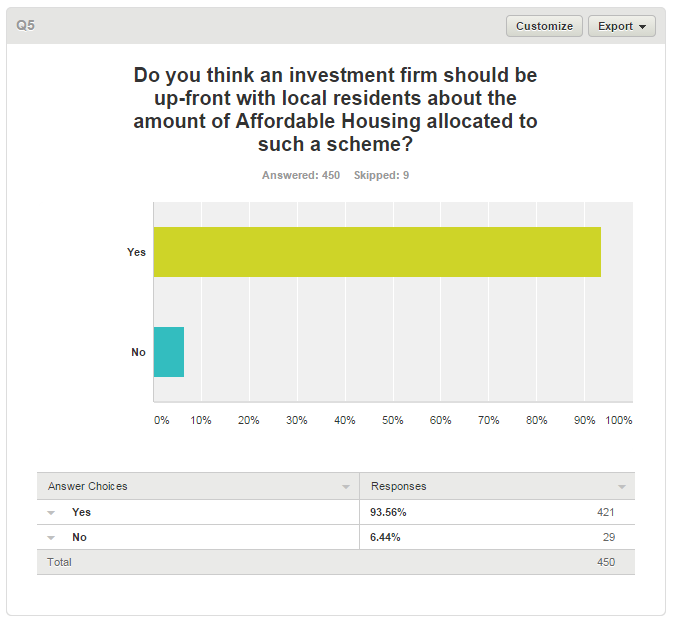
Task: Click the 421 response count
Action: click(606, 512)
